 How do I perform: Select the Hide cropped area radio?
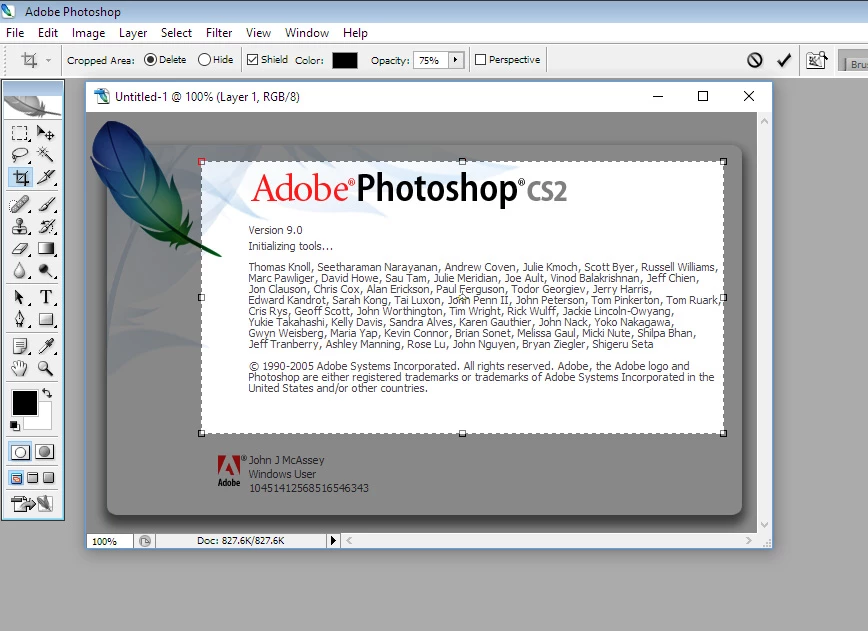click(204, 60)
